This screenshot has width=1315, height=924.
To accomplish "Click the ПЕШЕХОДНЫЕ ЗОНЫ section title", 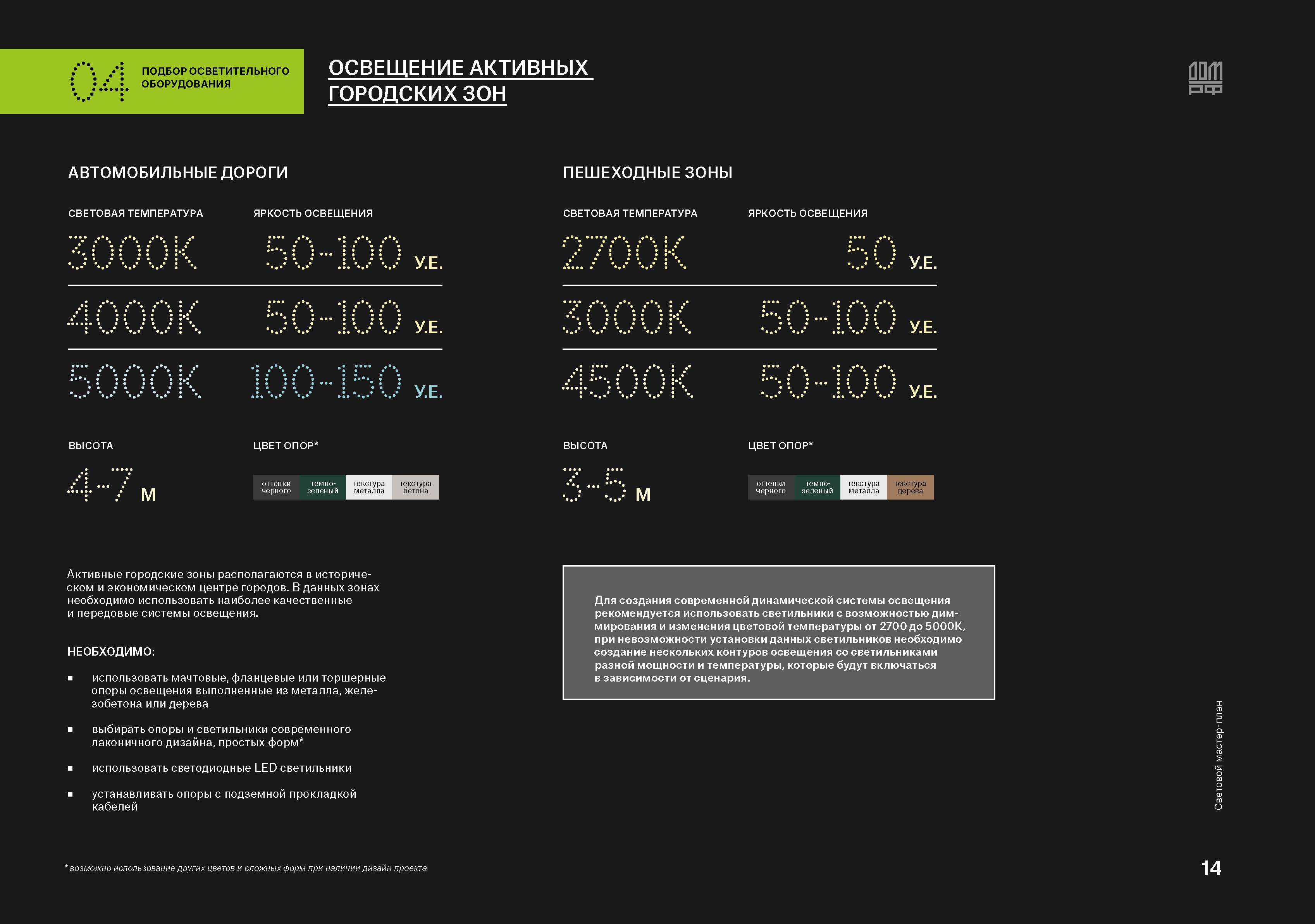I will (x=647, y=172).
